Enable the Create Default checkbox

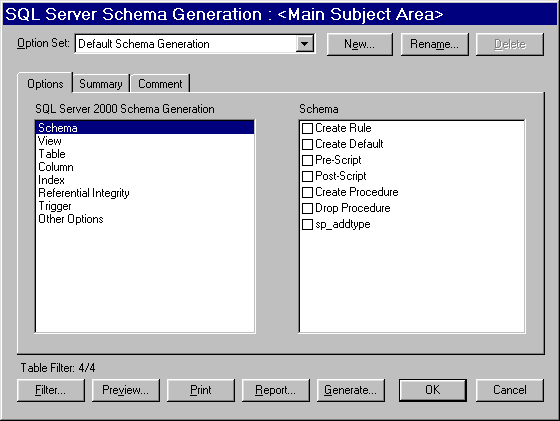[x=307, y=144]
